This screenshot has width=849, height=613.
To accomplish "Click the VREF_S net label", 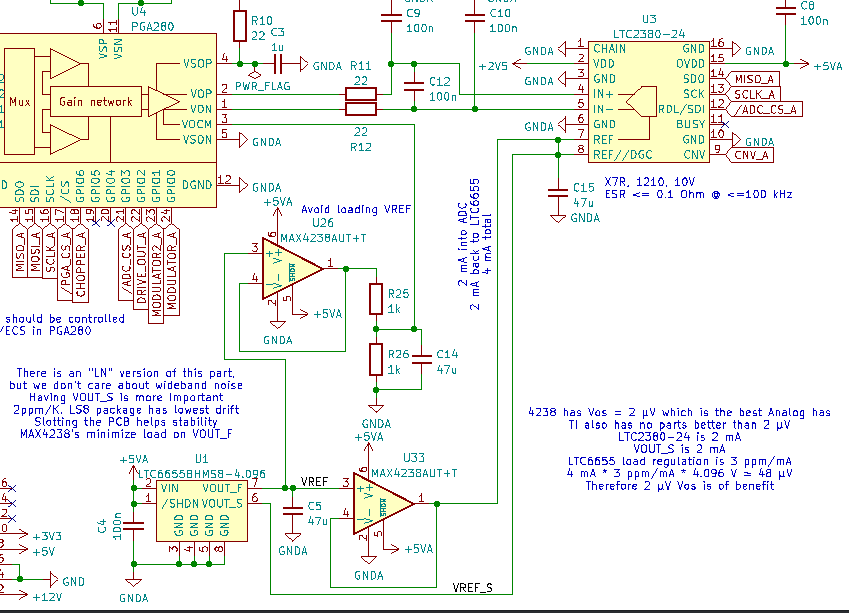I will (x=473, y=588).
